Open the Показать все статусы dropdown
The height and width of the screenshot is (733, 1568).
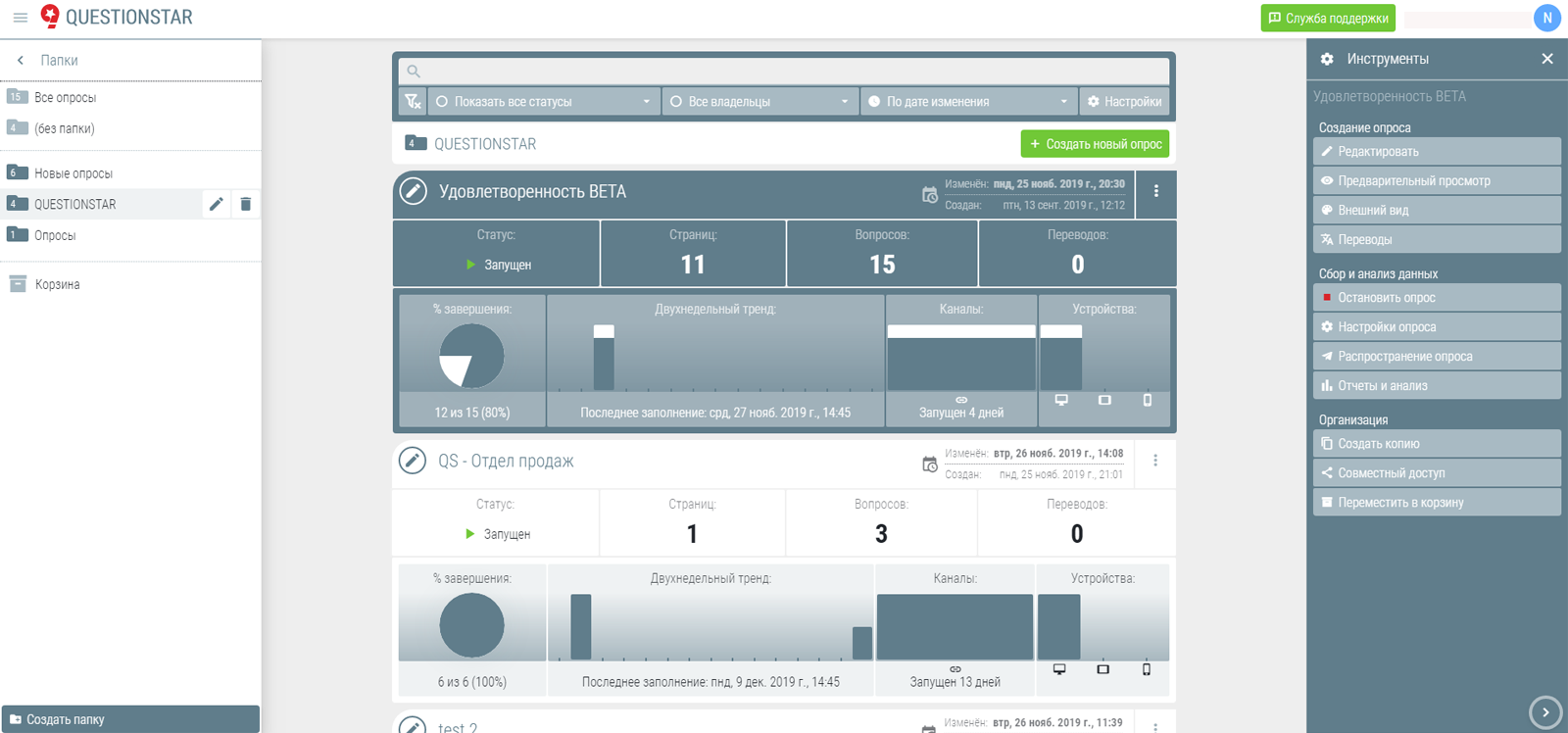[544, 102]
